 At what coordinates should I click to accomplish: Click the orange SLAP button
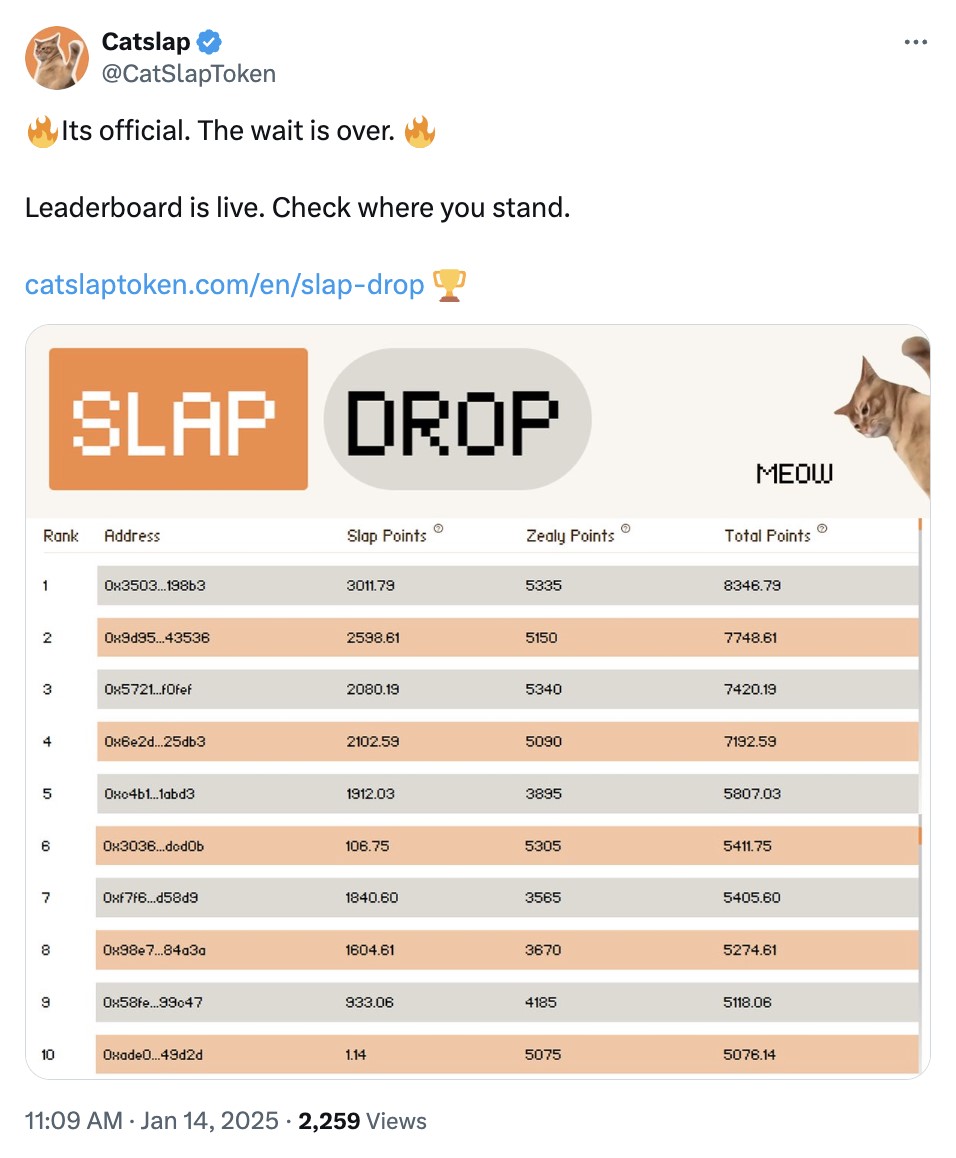(x=178, y=419)
